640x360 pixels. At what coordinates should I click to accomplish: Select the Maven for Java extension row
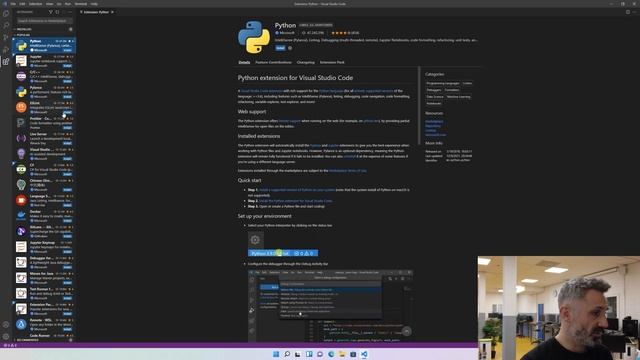coord(44,278)
